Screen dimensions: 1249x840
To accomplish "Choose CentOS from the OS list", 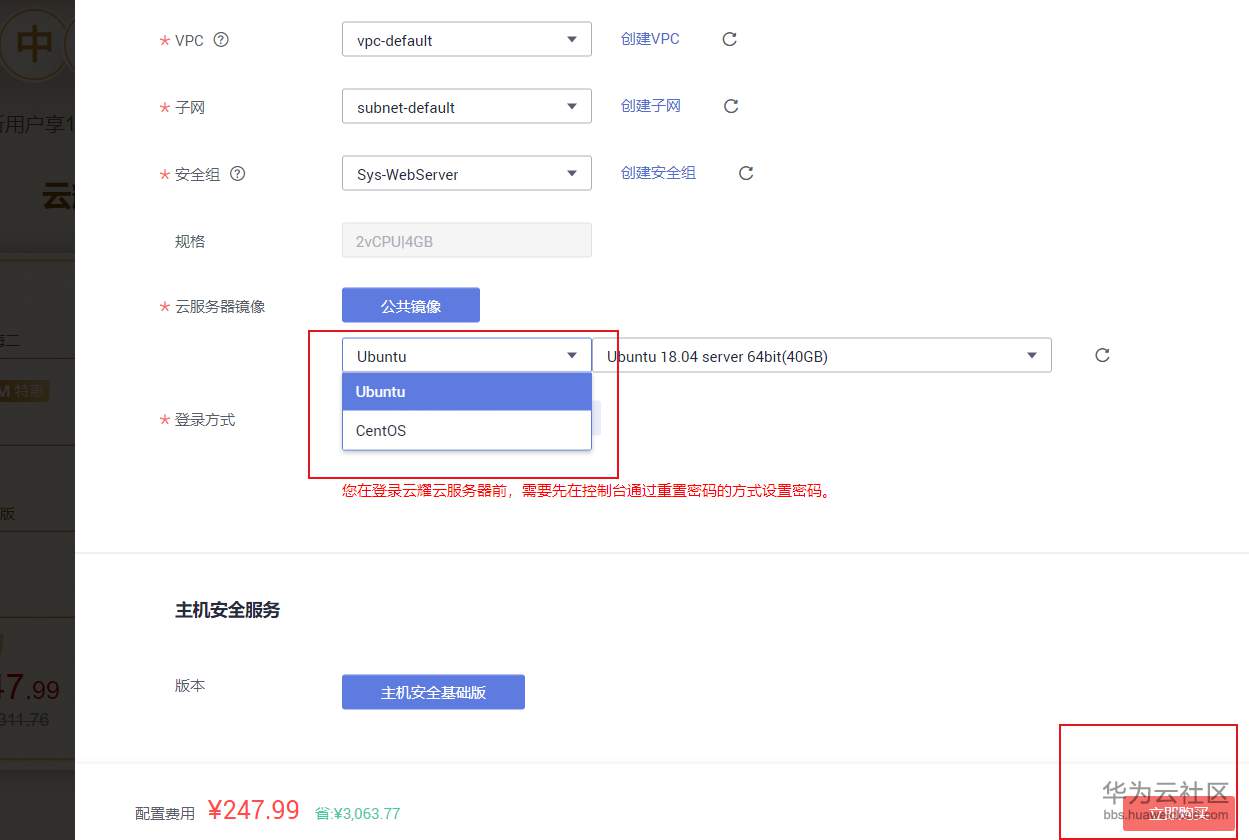I will coord(466,431).
